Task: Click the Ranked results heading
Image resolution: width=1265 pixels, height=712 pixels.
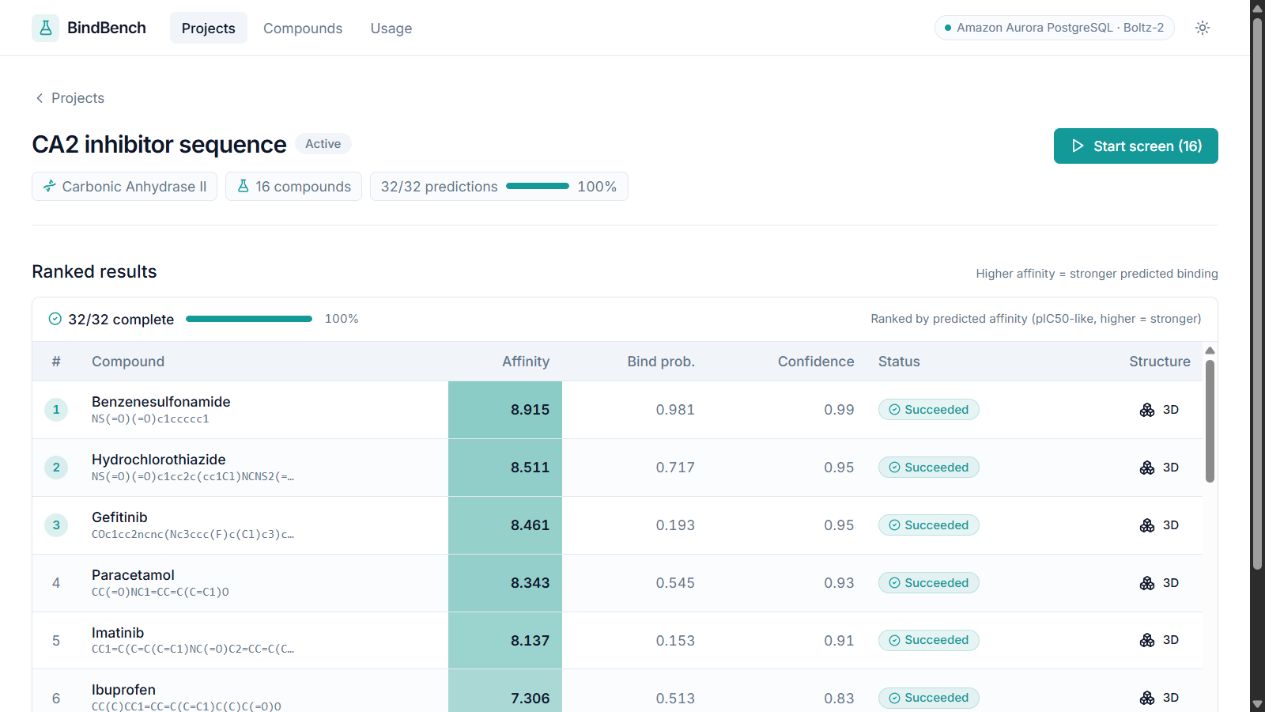Action: (94, 272)
